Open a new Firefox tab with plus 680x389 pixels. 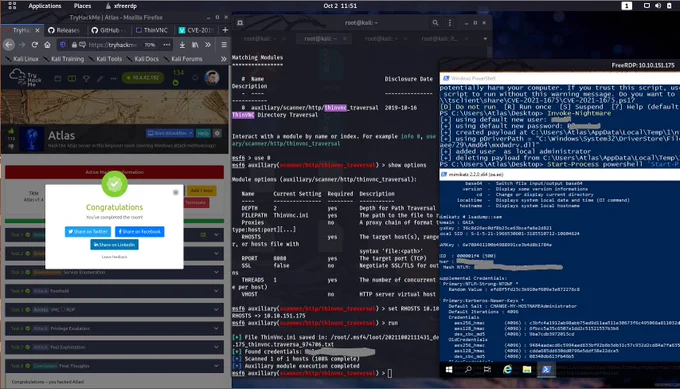(x=225, y=30)
